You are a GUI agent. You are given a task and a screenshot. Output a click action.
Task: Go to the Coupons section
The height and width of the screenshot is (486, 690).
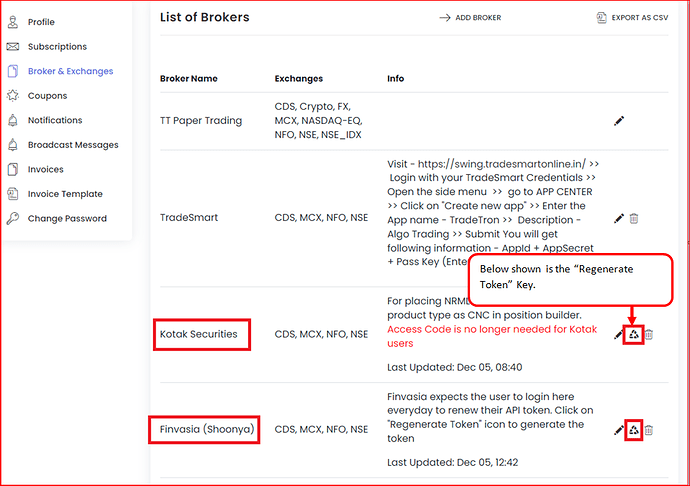48,96
